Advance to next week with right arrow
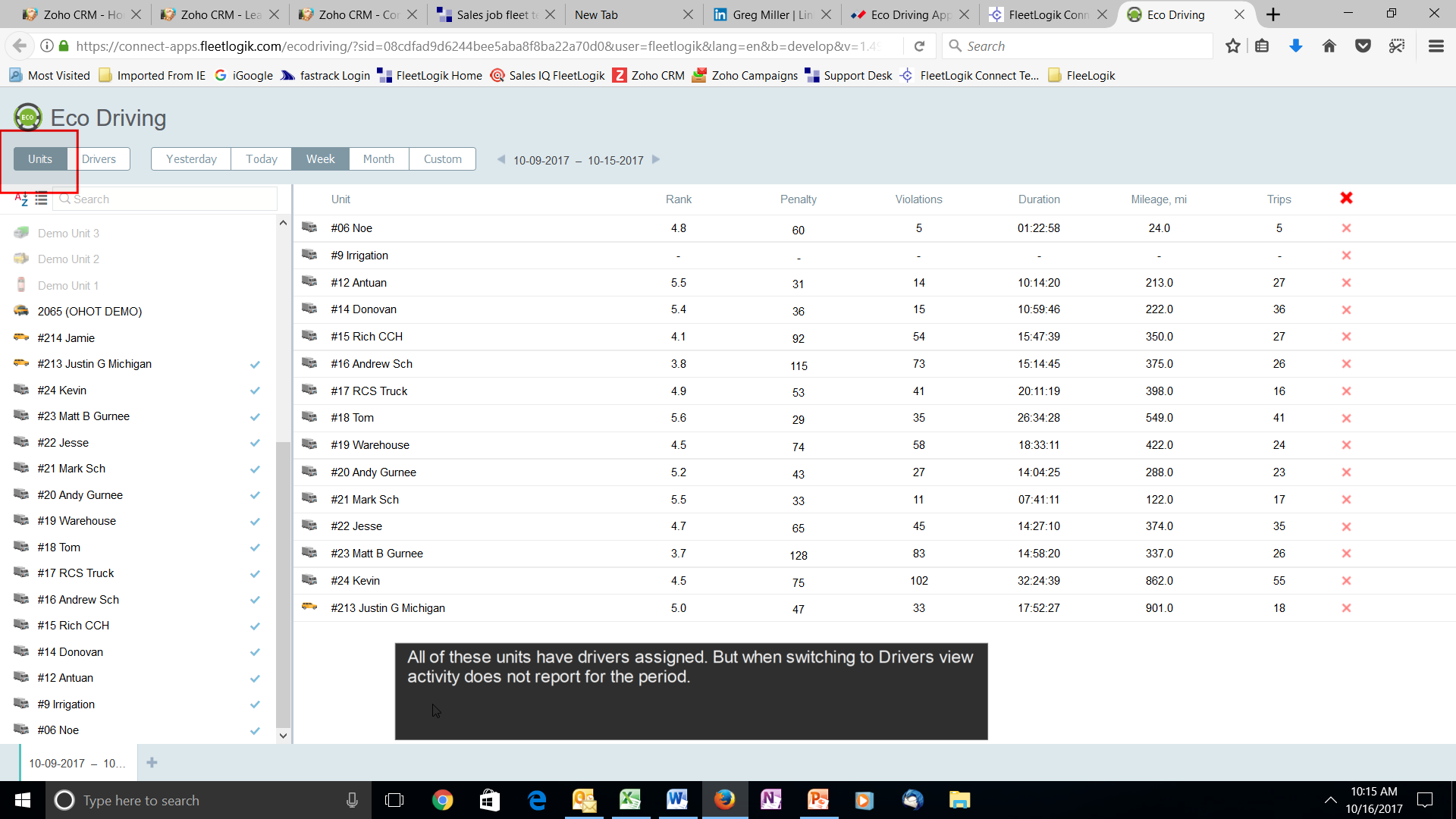 coord(657,159)
